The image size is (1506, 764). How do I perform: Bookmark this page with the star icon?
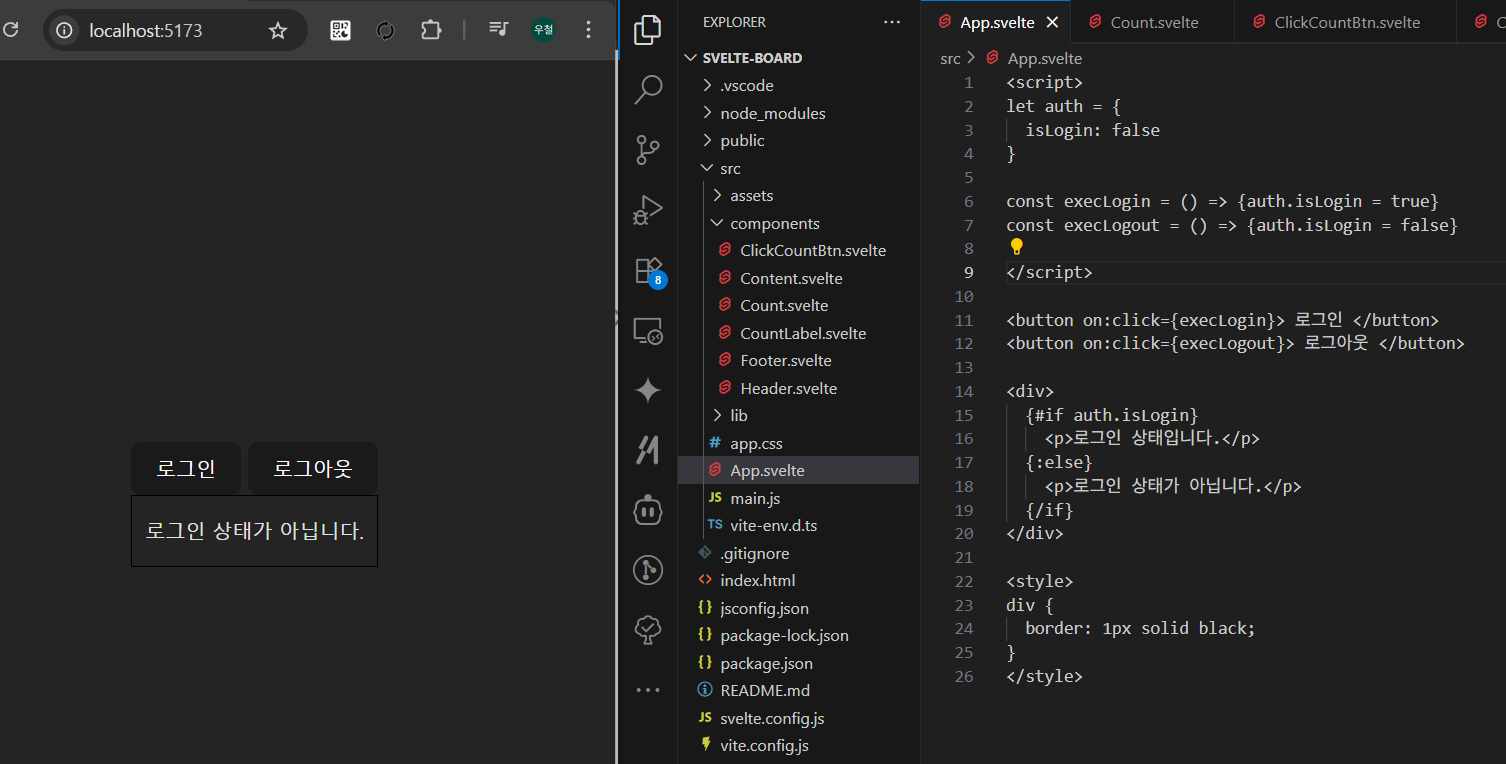tap(278, 30)
